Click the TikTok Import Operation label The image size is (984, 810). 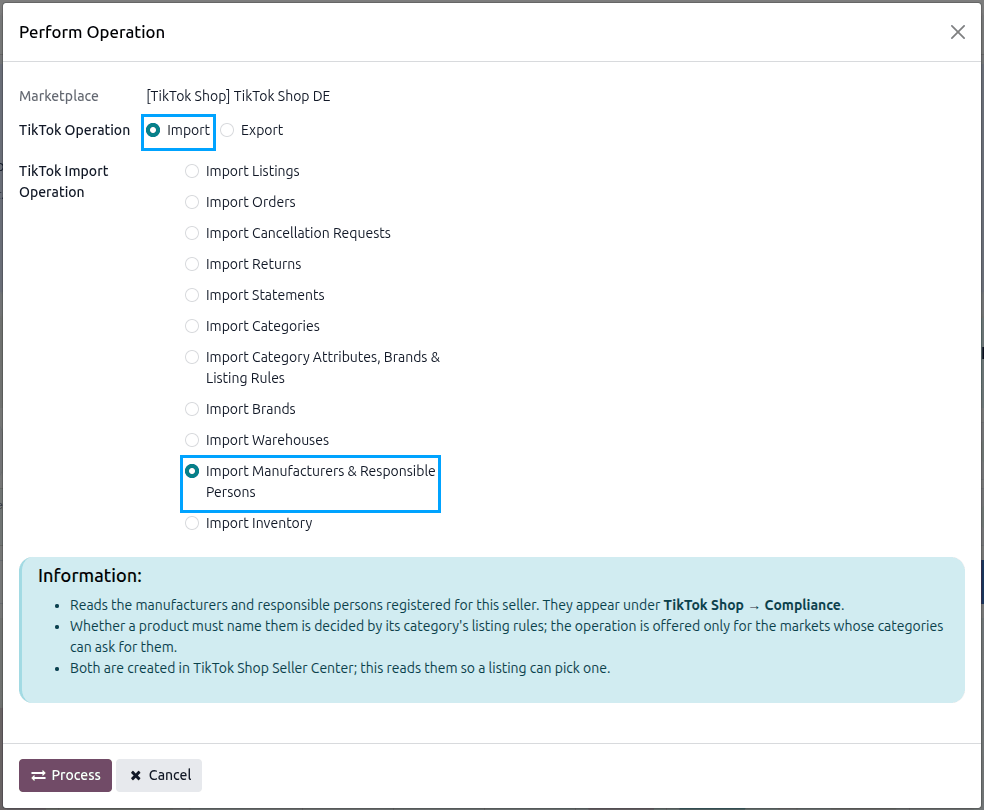(64, 181)
